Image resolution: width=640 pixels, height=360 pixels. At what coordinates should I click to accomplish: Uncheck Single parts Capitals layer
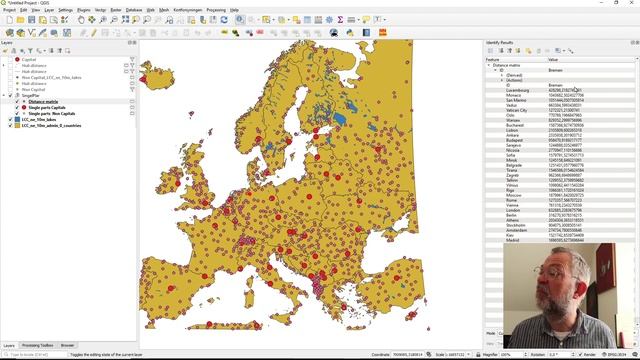17,108
